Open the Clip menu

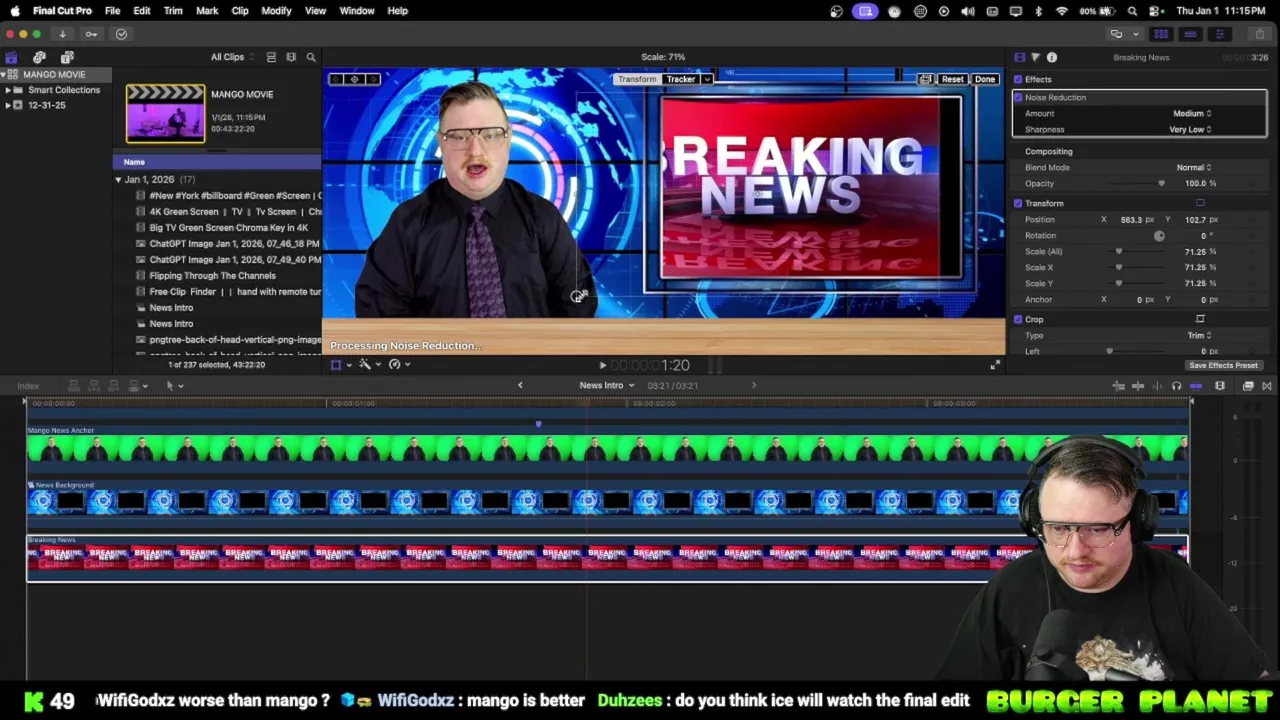(240, 11)
